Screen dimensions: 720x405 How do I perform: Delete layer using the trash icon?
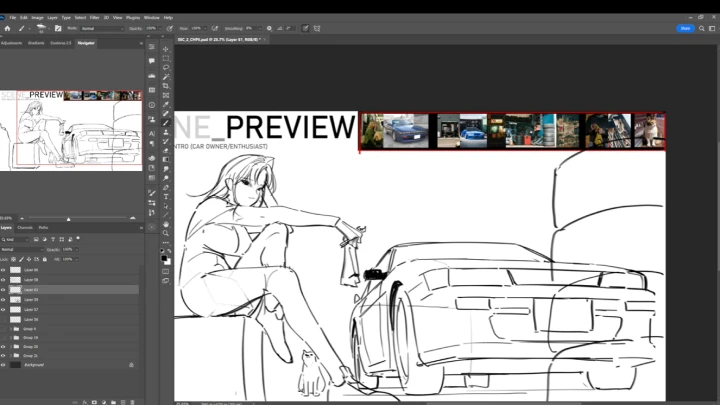(x=133, y=402)
